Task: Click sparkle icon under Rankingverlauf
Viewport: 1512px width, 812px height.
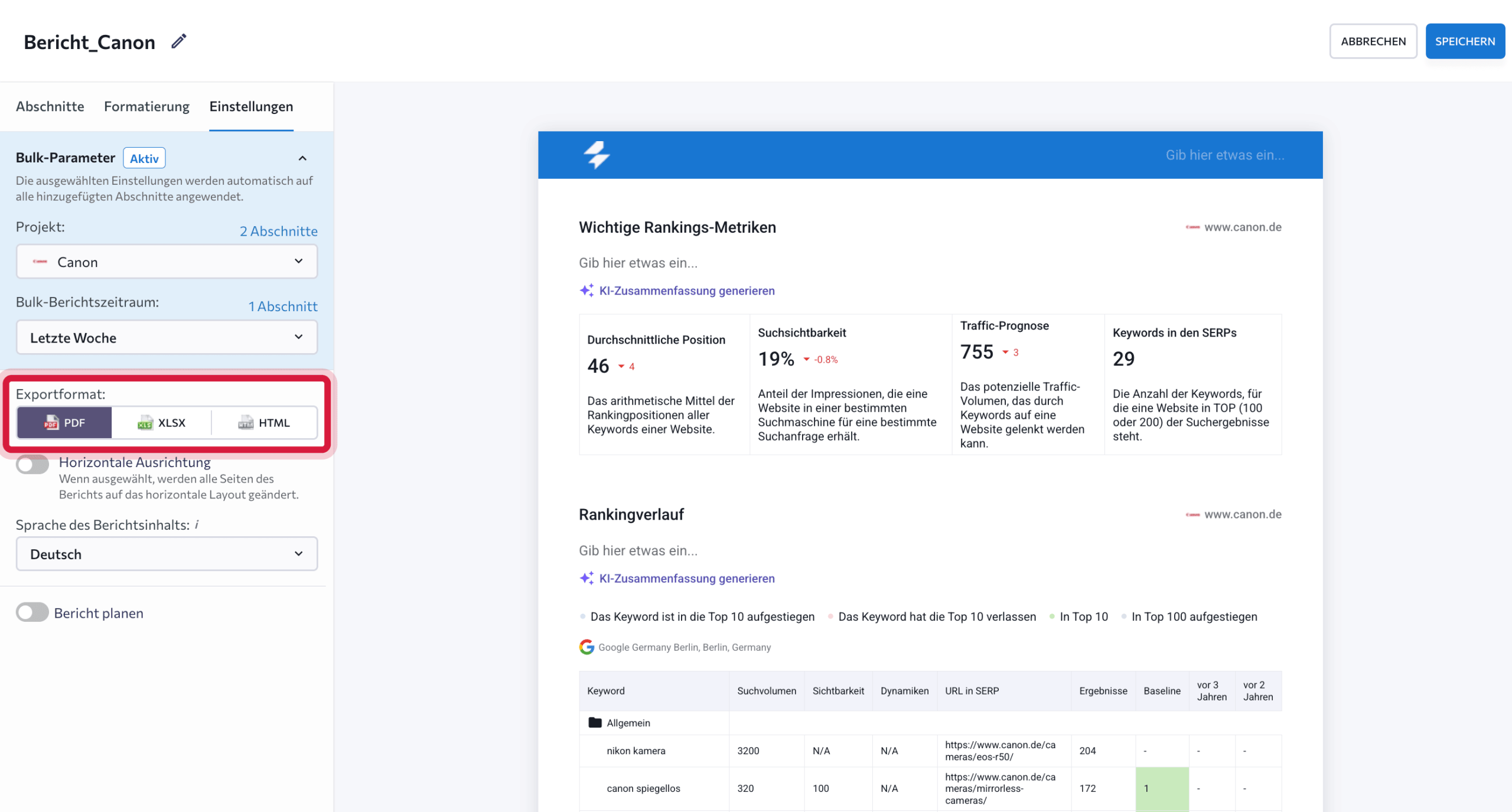Action: 586,578
